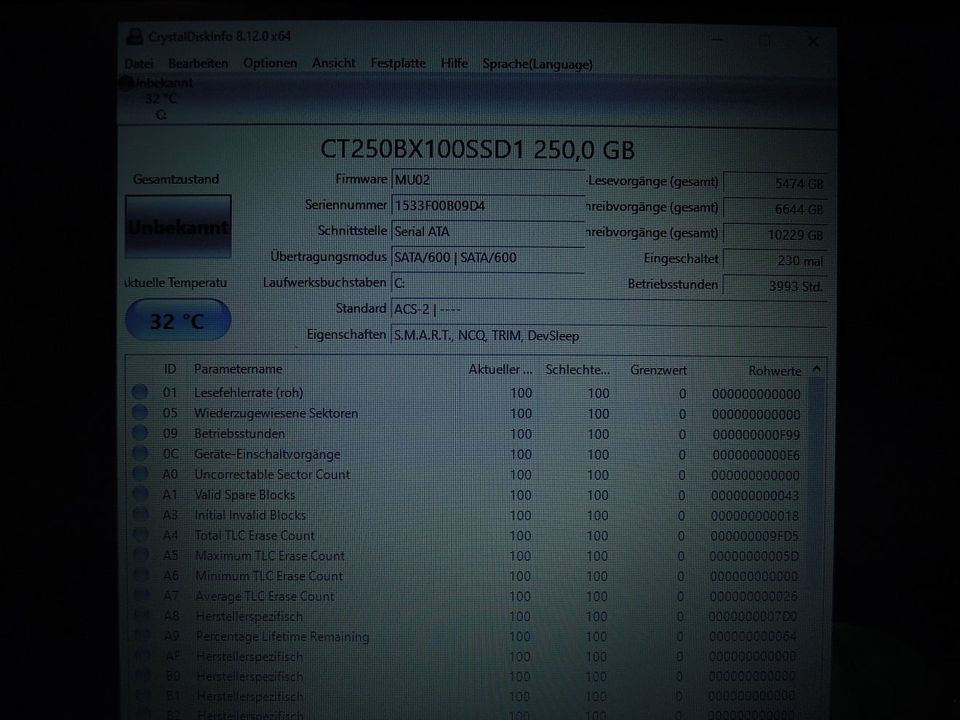Click the value field showing 6644 GB
This screenshot has width=960, height=720.
click(x=775, y=209)
